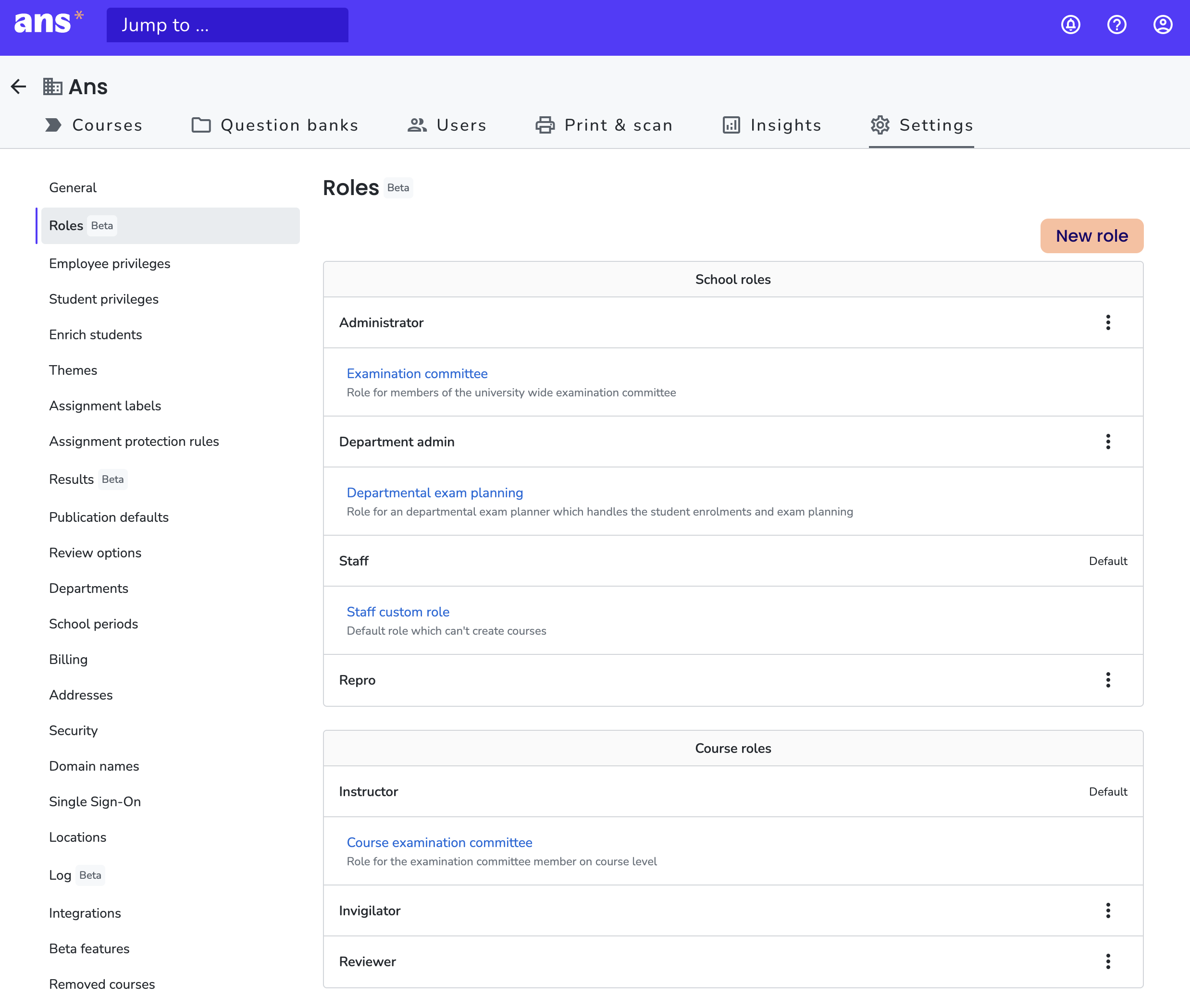The image size is (1190, 1008).
Task: Select Domain names in sidebar
Action: pyautogui.click(x=170, y=766)
